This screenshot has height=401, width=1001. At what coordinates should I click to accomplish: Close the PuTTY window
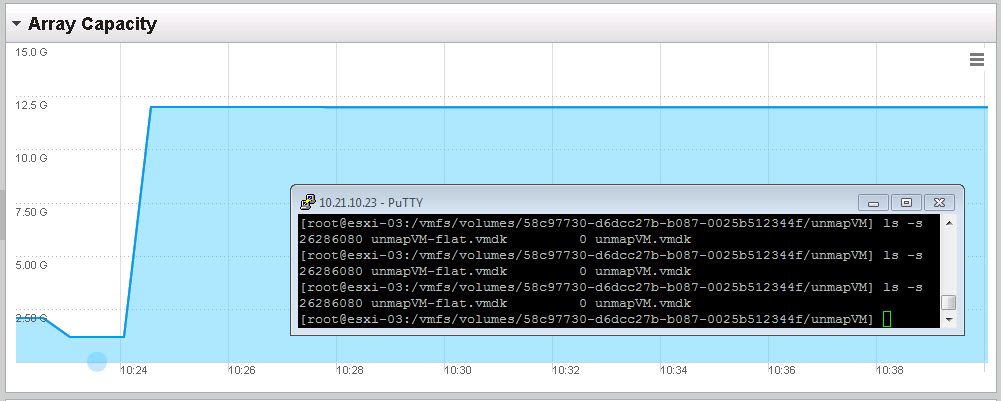(x=939, y=202)
